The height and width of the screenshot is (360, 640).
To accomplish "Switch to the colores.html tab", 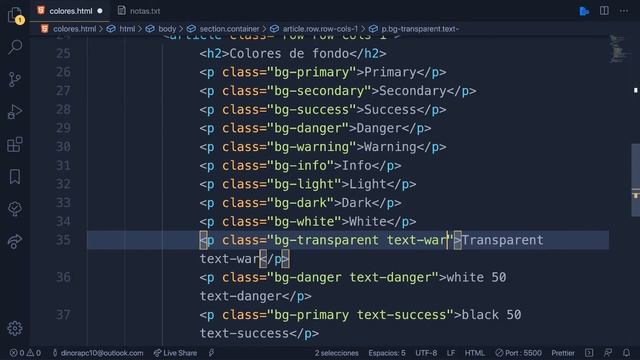I will coord(70,11).
